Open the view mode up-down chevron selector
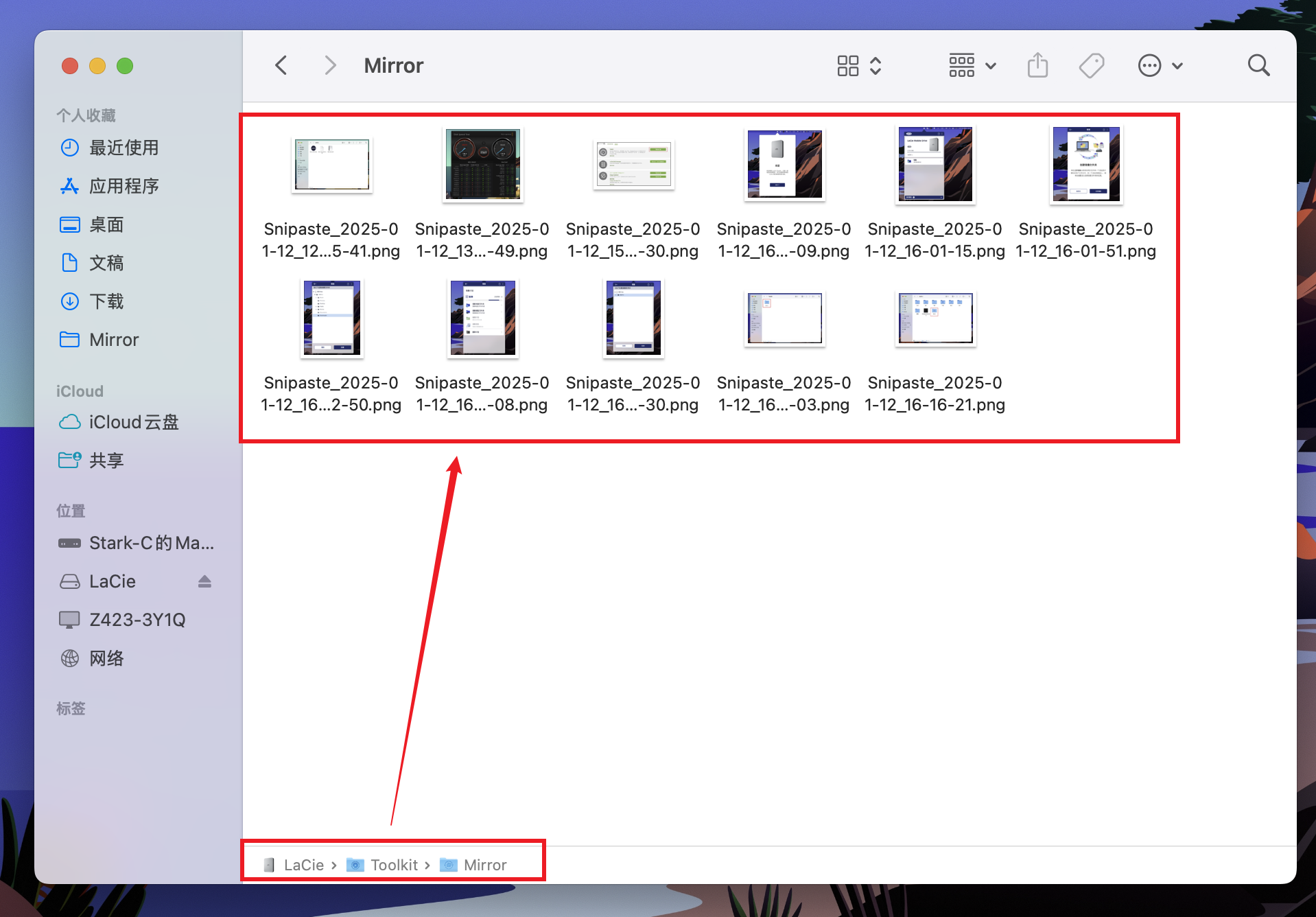Viewport: 1316px width, 917px height. click(876, 66)
